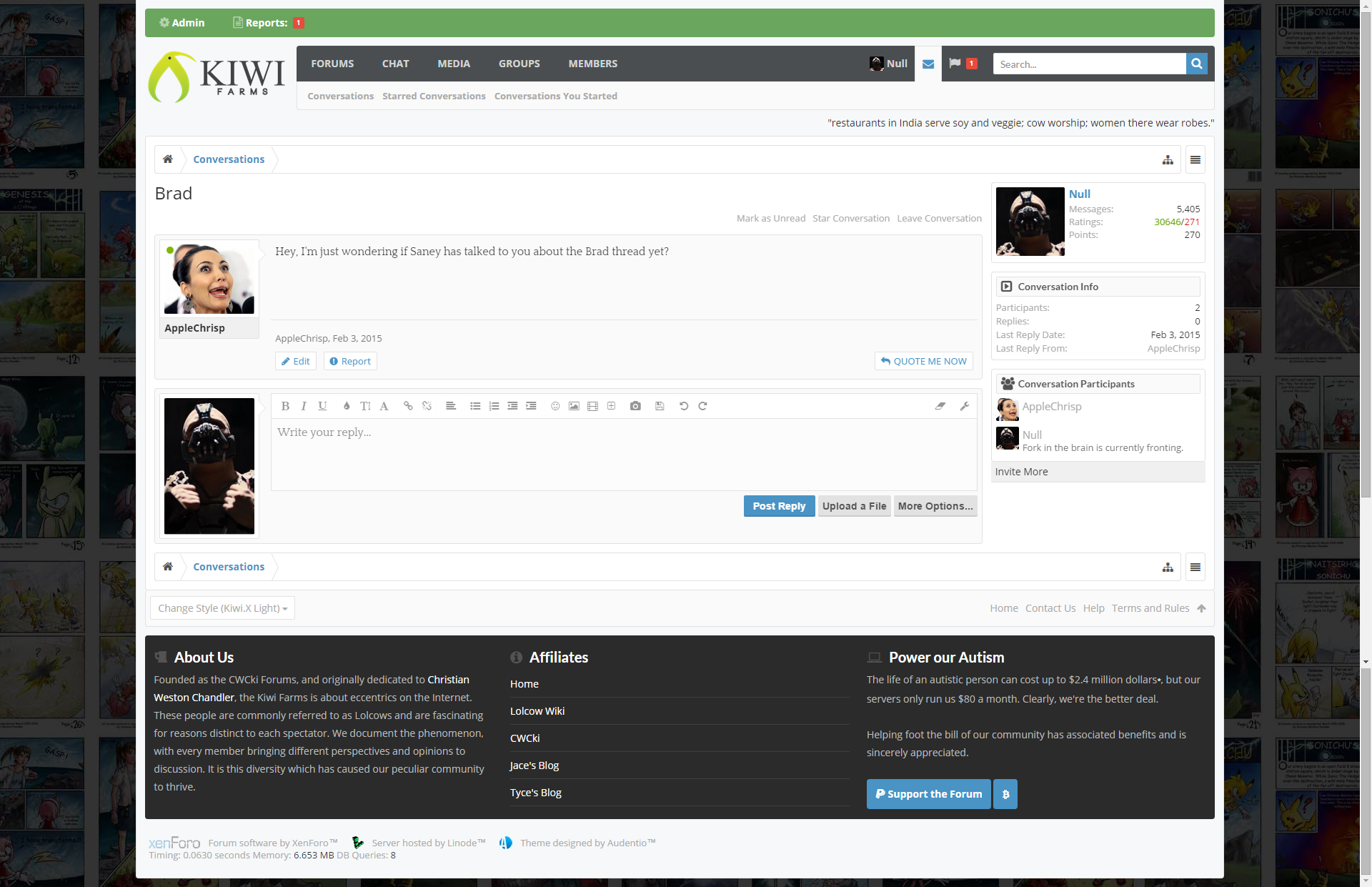Open the Admin link in top bar
1372x887 pixels.
pos(182,23)
